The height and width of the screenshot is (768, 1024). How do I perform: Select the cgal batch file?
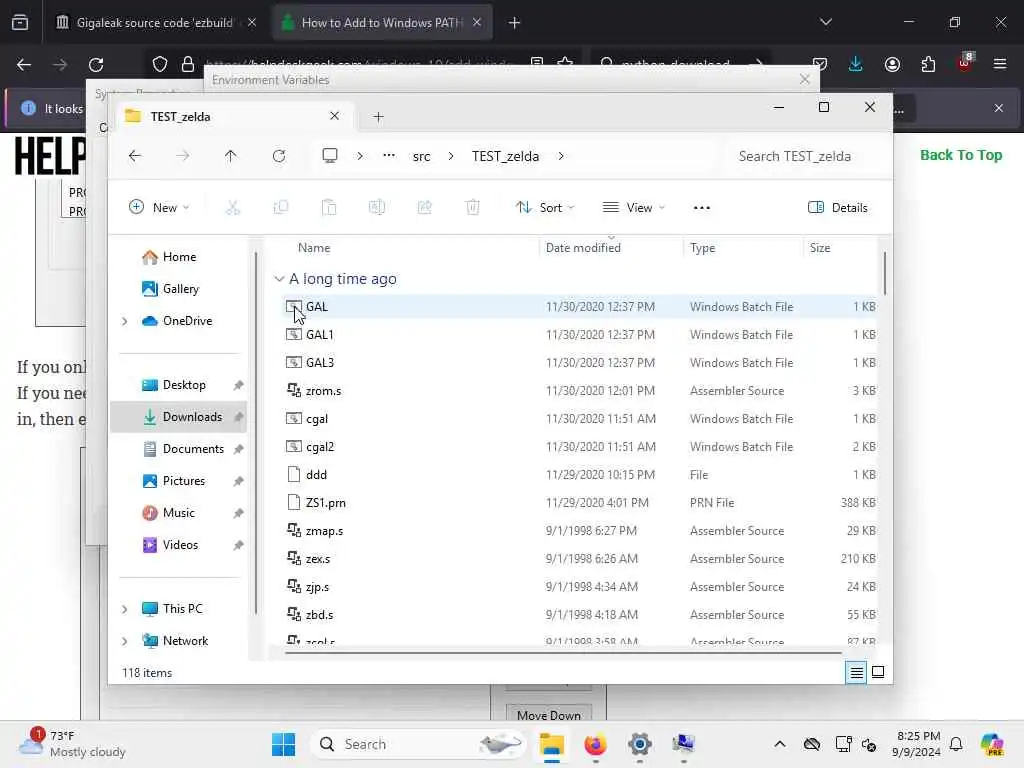coord(580,419)
